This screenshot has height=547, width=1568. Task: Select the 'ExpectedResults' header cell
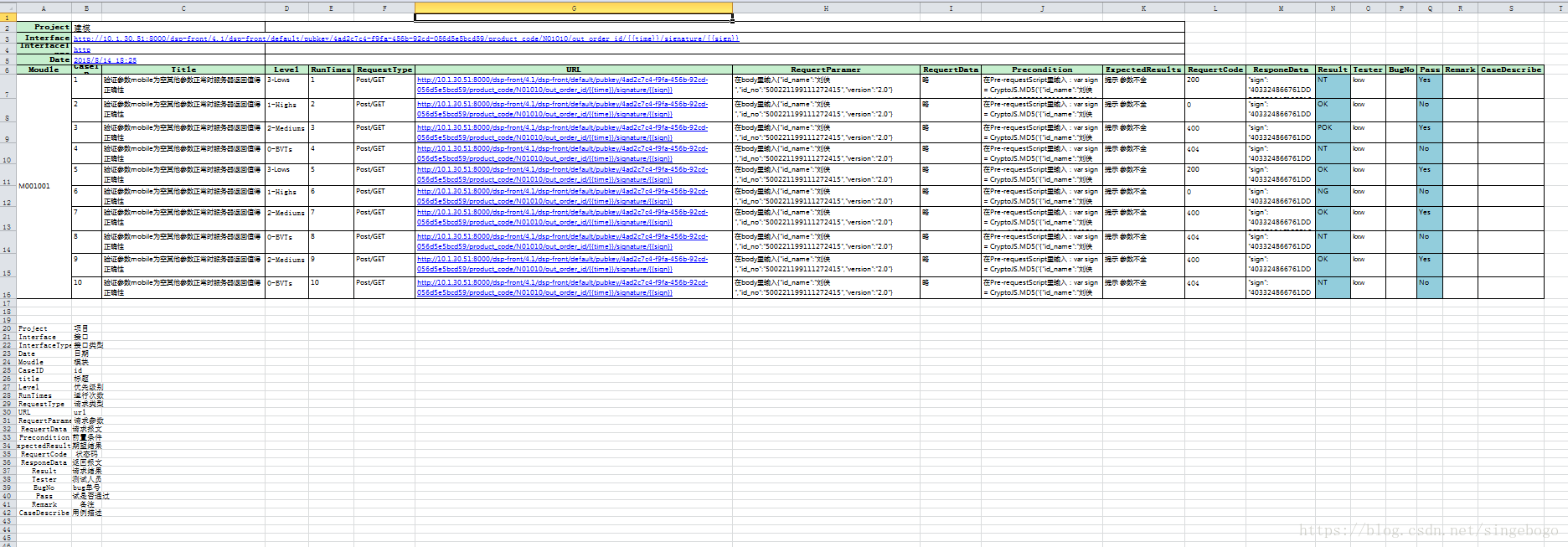[1143, 70]
